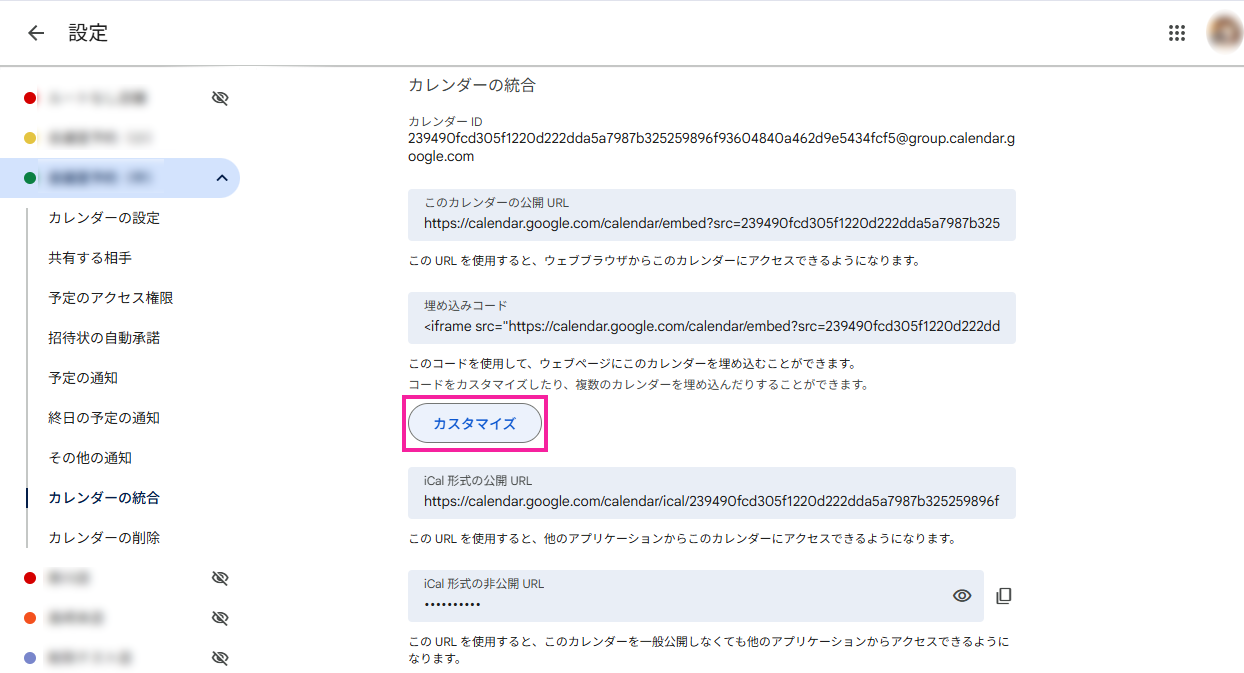This screenshot has height=673, width=1244.
Task: Reveal the iCal 非公開 URL using the eye icon
Action: tap(962, 596)
